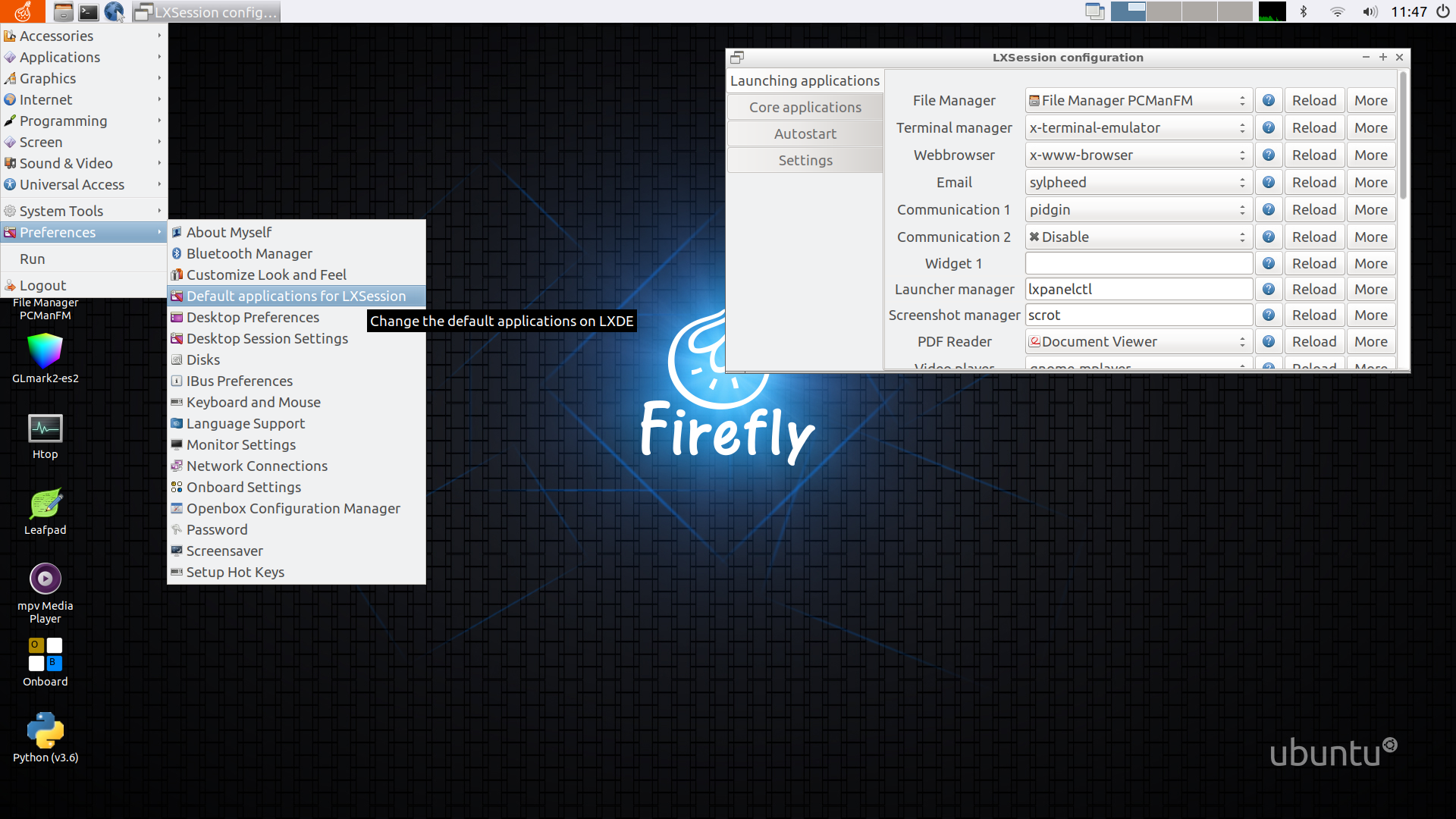
Task: Open Customize Look and Feel
Action: pyautogui.click(x=296, y=275)
